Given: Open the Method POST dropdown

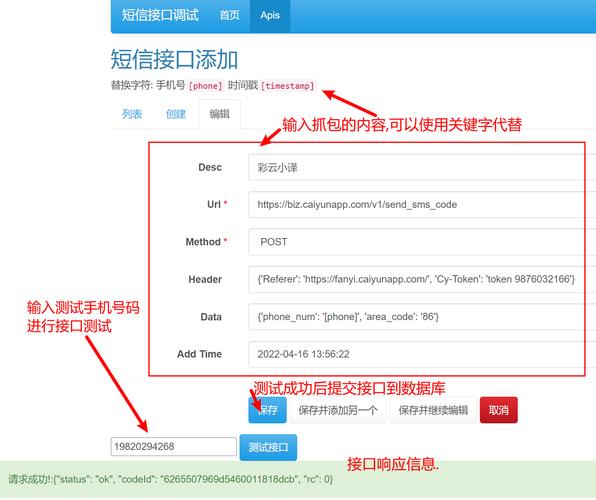Looking at the screenshot, I should tap(422, 242).
